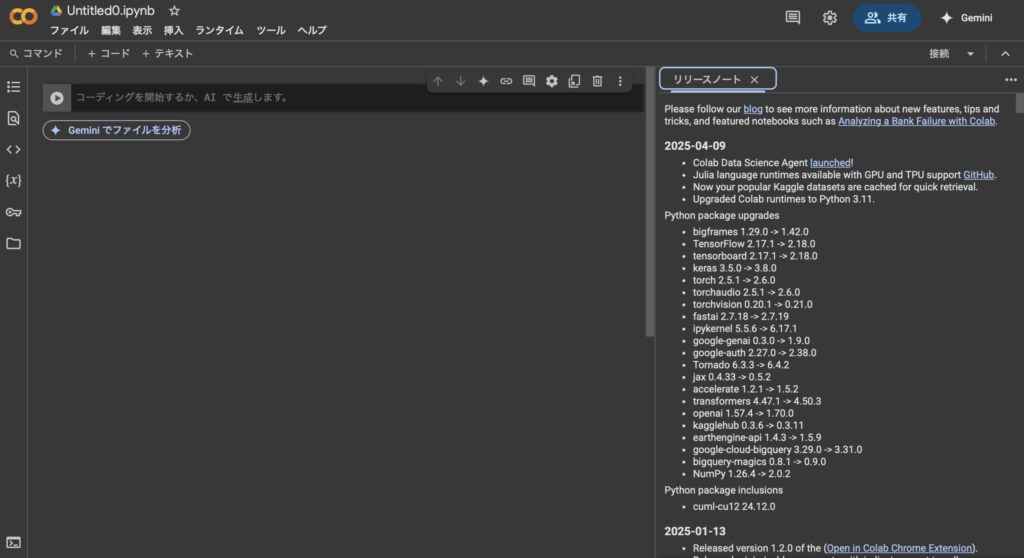Image resolution: width=1024 pixels, height=558 pixels.
Task: Click cuml-cu12 24.12.0 line
Action: point(734,506)
